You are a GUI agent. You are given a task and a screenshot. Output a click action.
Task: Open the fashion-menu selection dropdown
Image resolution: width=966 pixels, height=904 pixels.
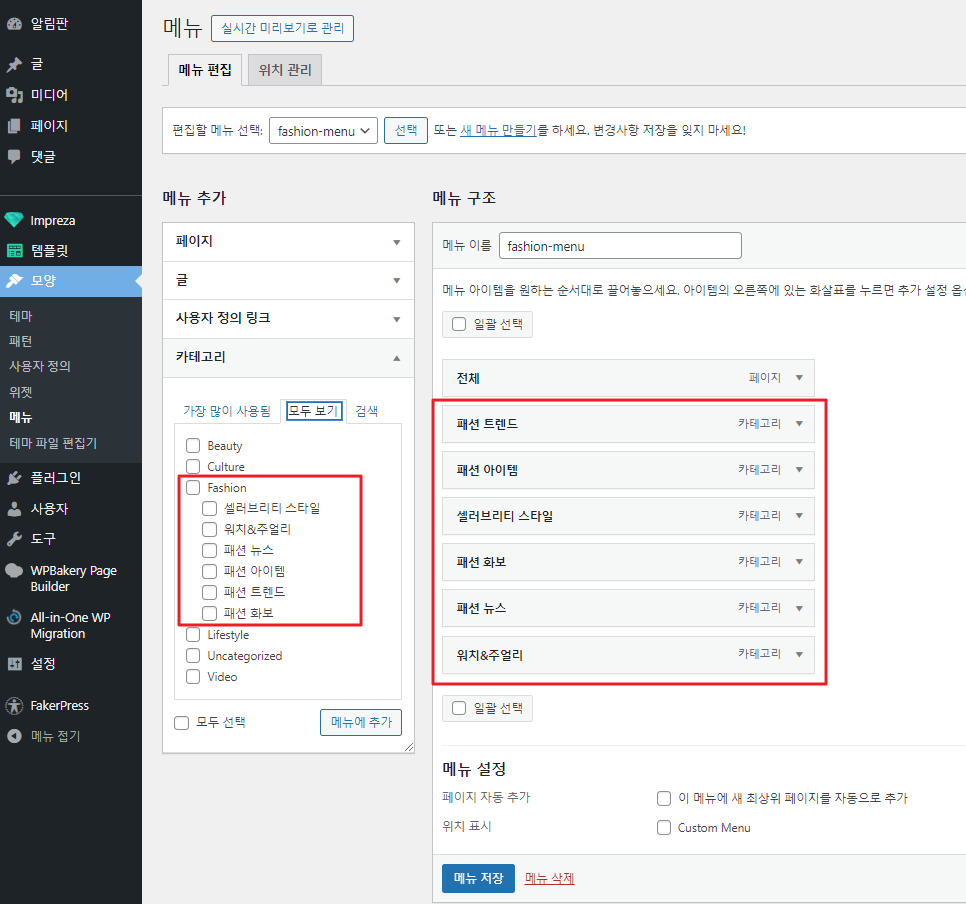323,131
